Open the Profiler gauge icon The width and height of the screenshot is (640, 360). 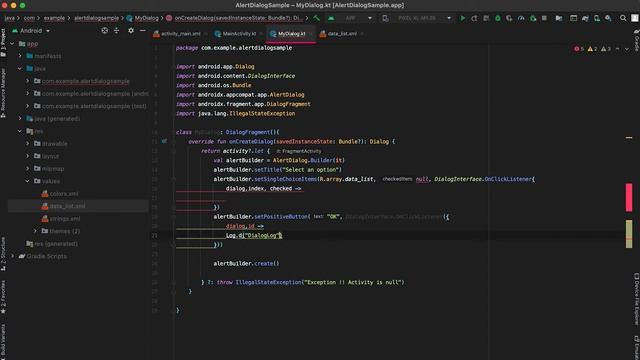[521, 18]
